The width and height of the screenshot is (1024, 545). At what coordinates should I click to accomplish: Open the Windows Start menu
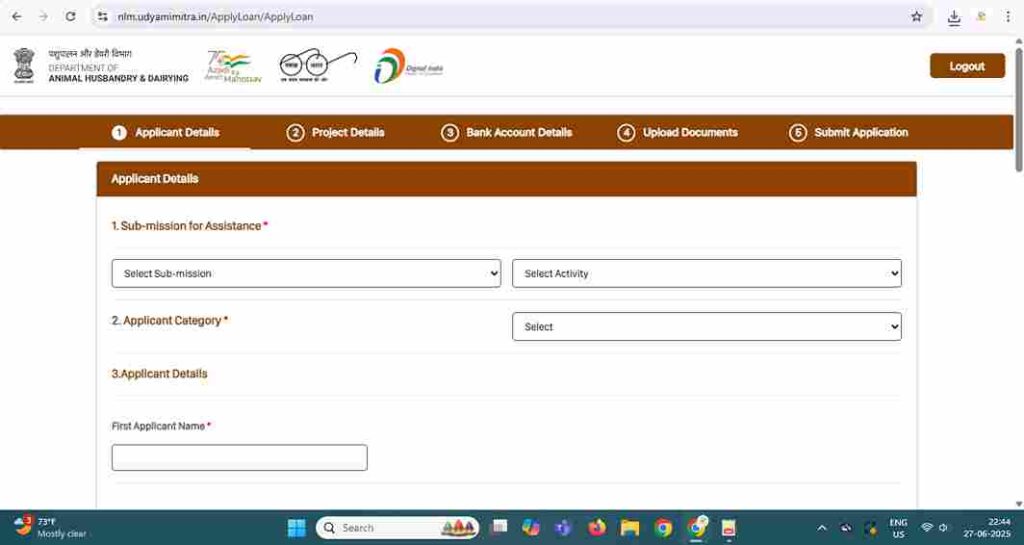[297, 527]
